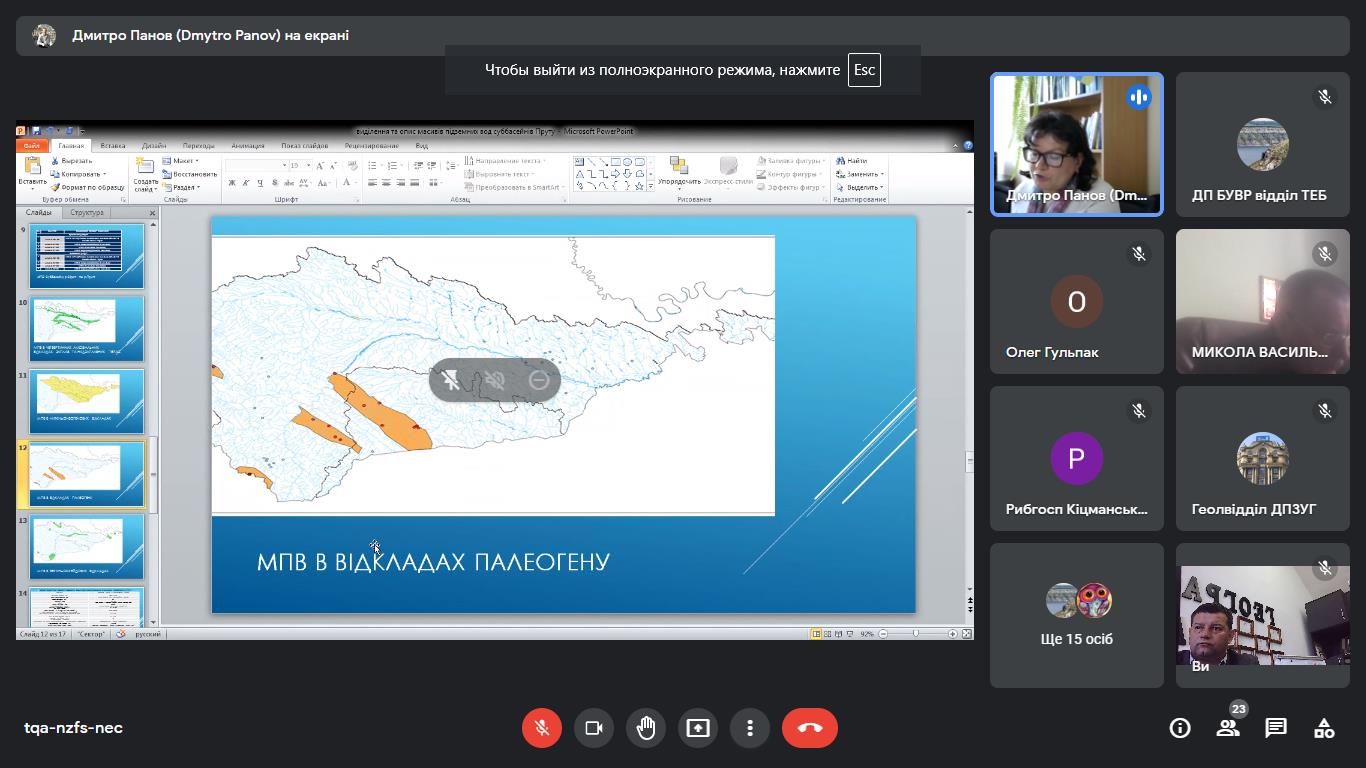The width and height of the screenshot is (1366, 768).
Task: Select slide 10 thumbnail
Action: coord(88,329)
